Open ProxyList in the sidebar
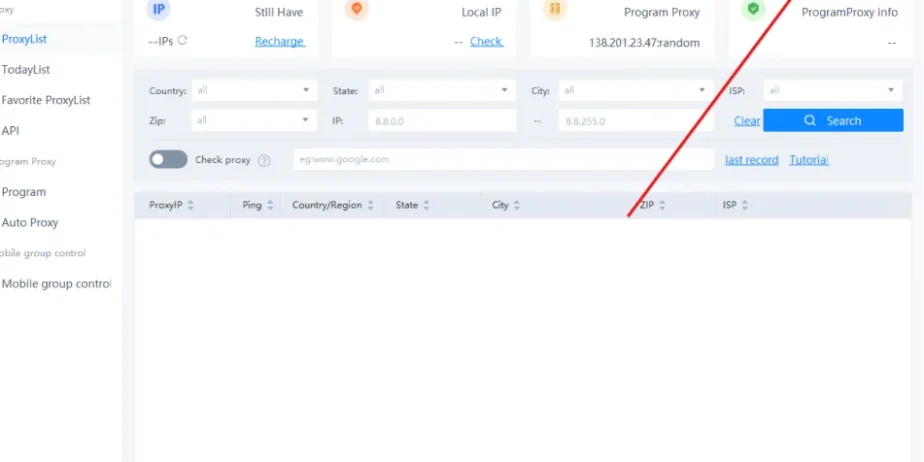This screenshot has height=462, width=924. point(24,39)
